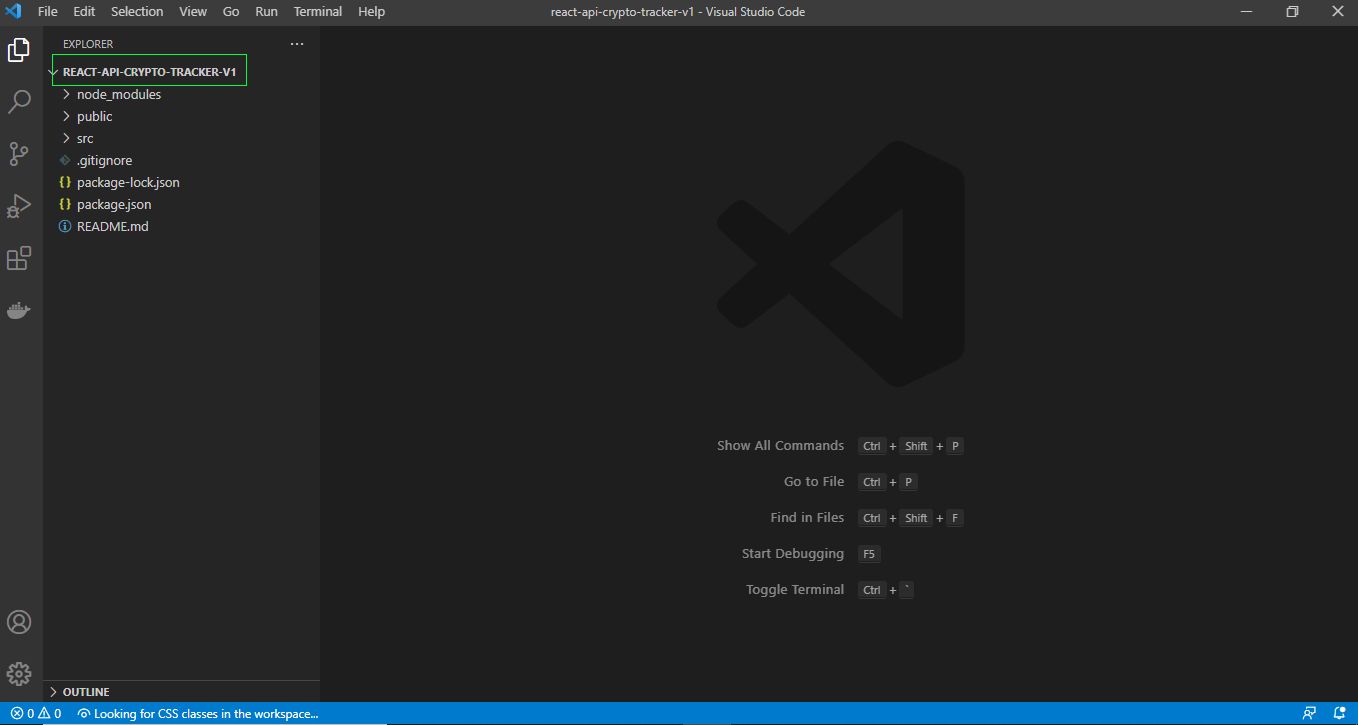Click the Go to File label

(814, 482)
